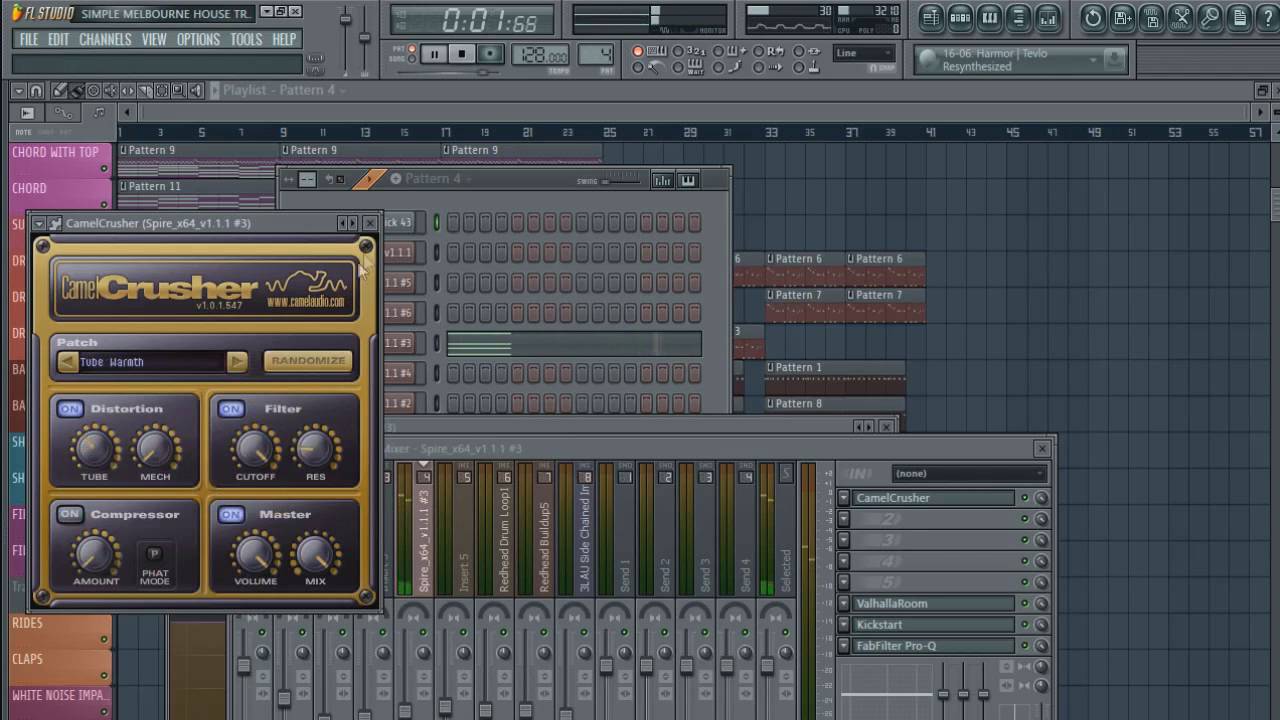Open graph editor in step sequencer

click(x=662, y=180)
